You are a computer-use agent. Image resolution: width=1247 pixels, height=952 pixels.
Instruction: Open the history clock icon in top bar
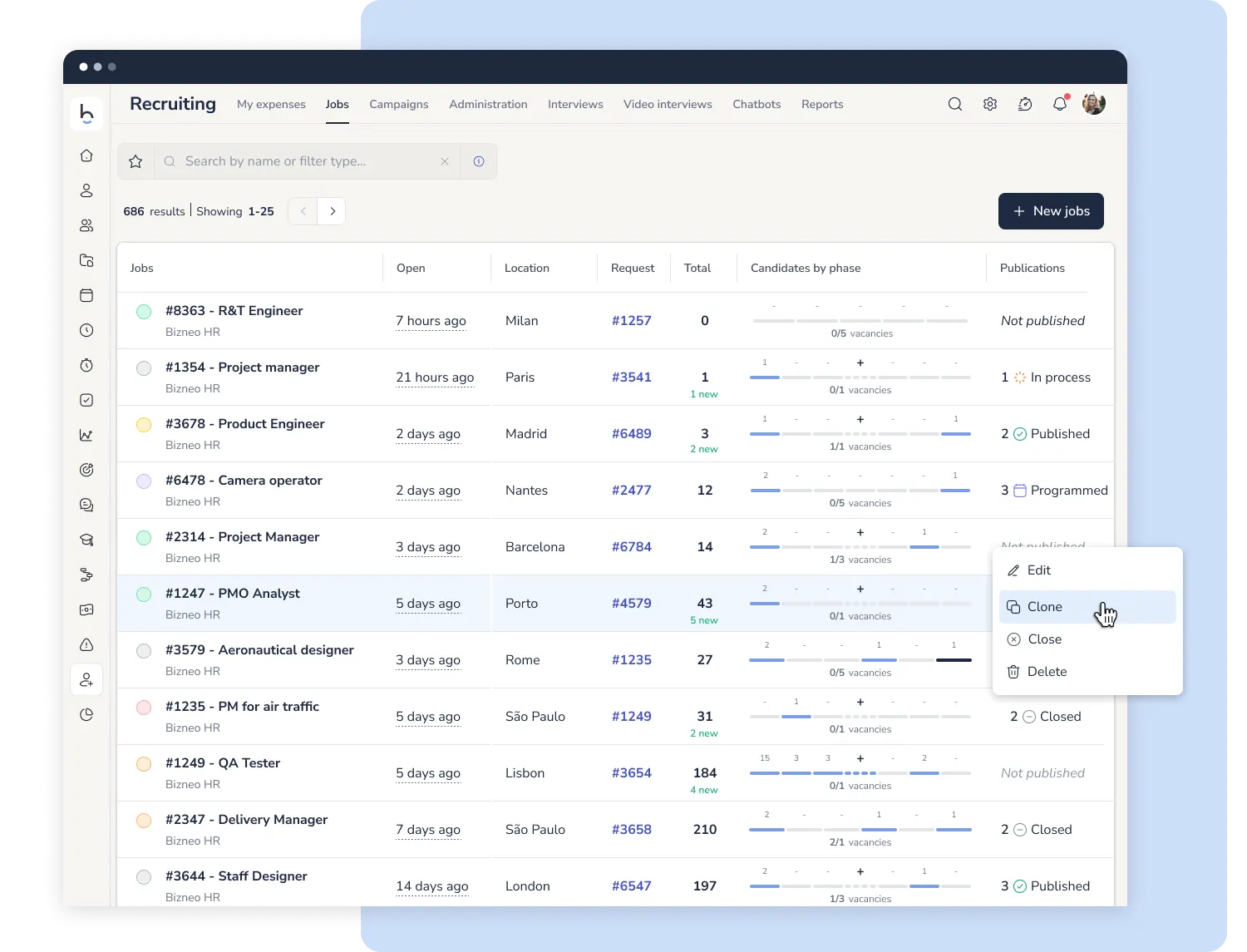pos(1025,104)
